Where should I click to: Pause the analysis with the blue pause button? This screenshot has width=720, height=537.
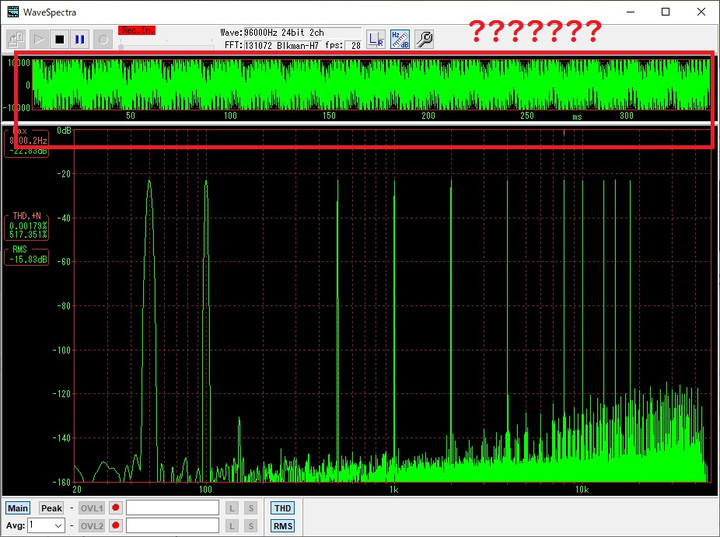point(80,39)
